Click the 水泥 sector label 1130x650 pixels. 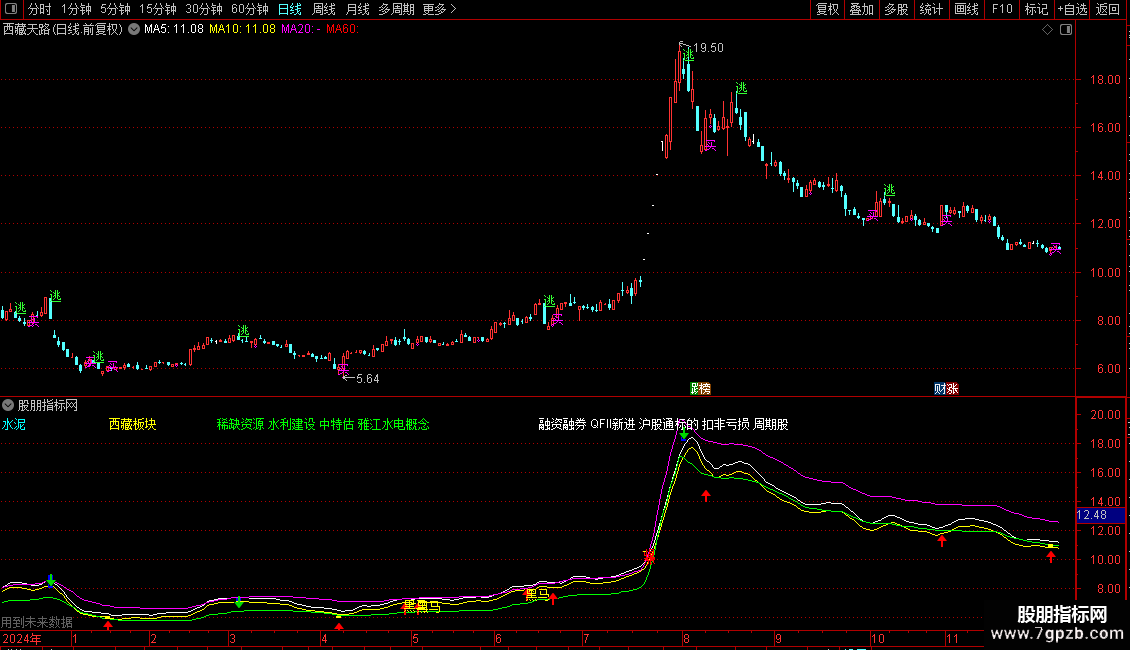(14, 424)
